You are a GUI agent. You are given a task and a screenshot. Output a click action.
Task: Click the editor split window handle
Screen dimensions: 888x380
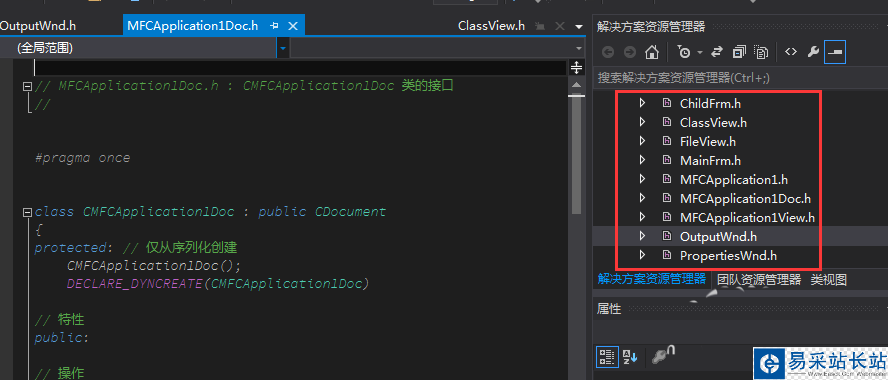tap(577, 67)
